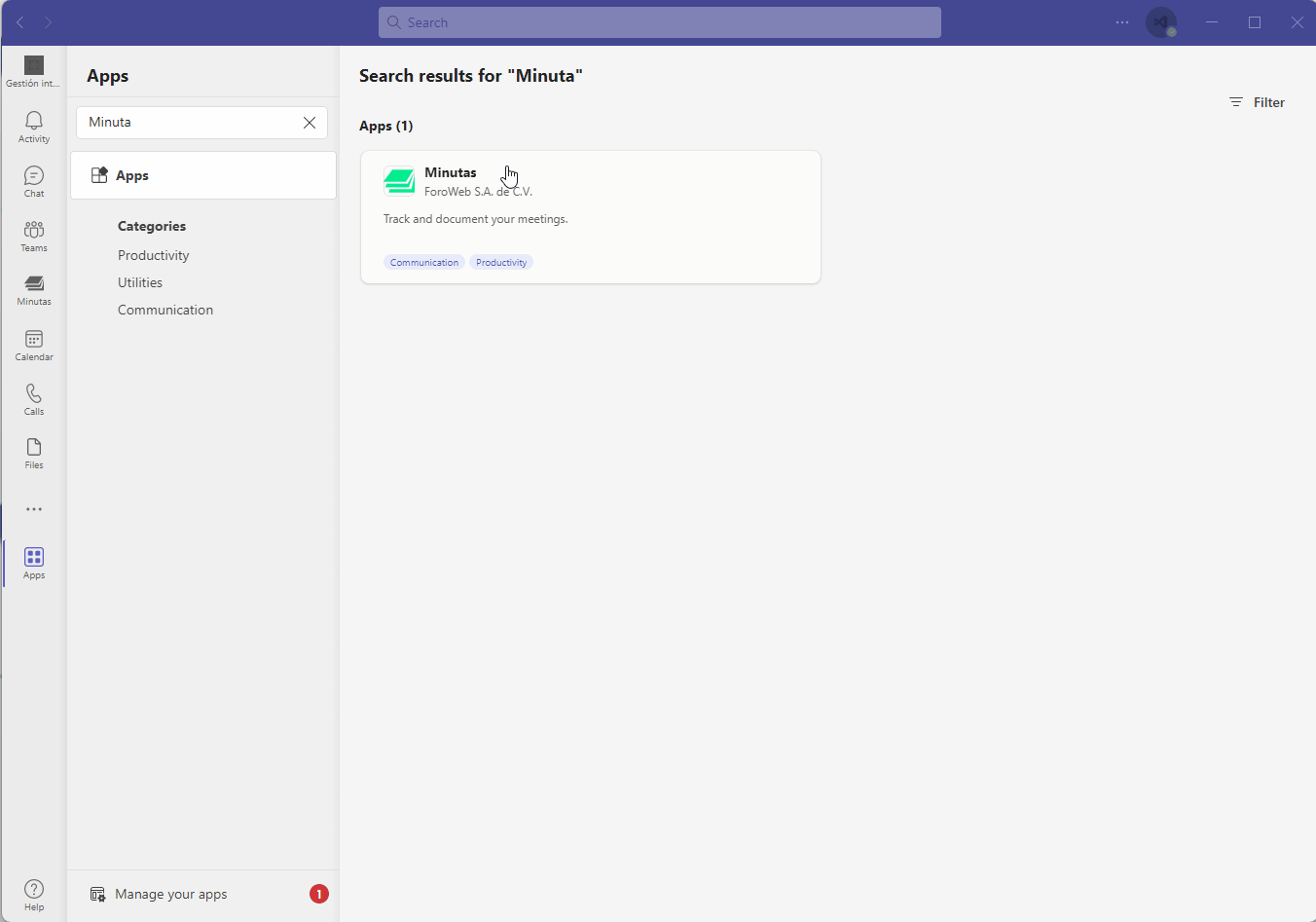The height and width of the screenshot is (922, 1316).
Task: Open the Gestión int... organization tile
Action: pos(33,72)
